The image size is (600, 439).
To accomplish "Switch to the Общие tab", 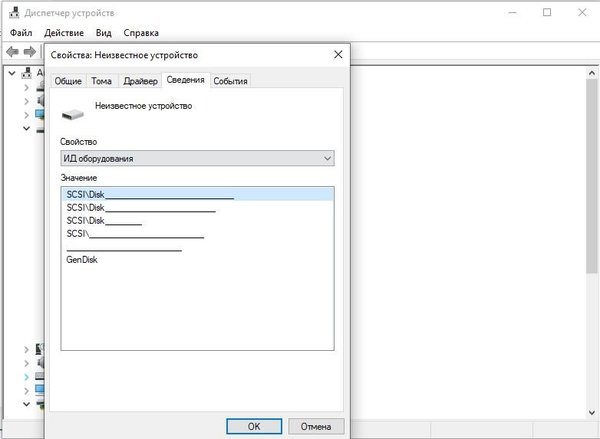I will [68, 81].
